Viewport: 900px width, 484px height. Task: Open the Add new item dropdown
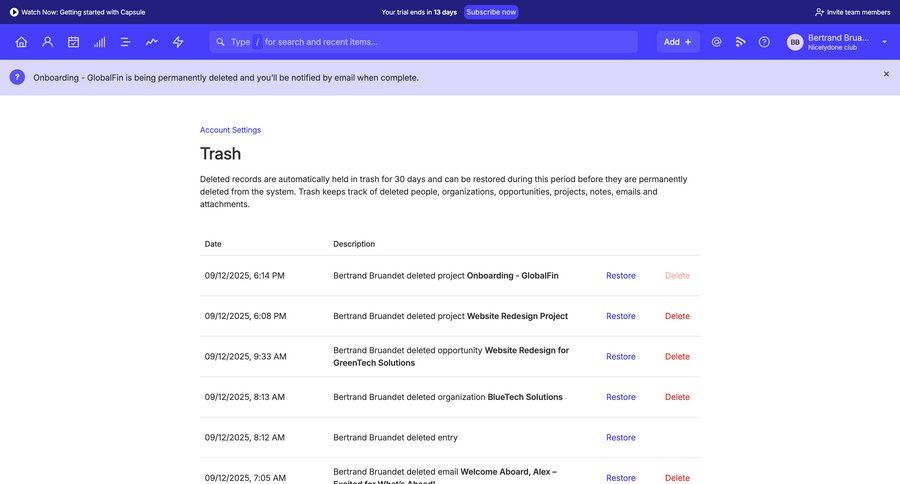coord(678,42)
